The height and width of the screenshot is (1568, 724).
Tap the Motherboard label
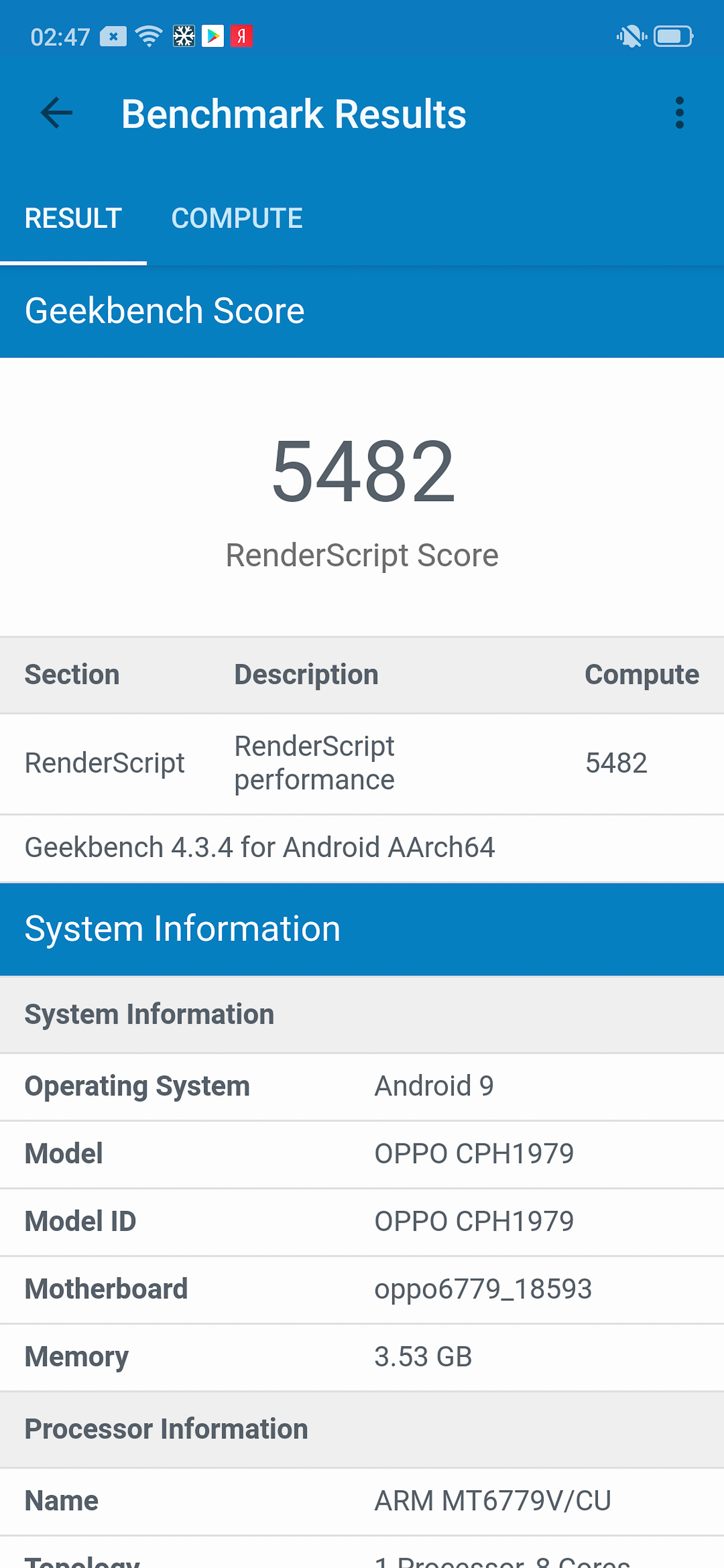[x=107, y=1289]
